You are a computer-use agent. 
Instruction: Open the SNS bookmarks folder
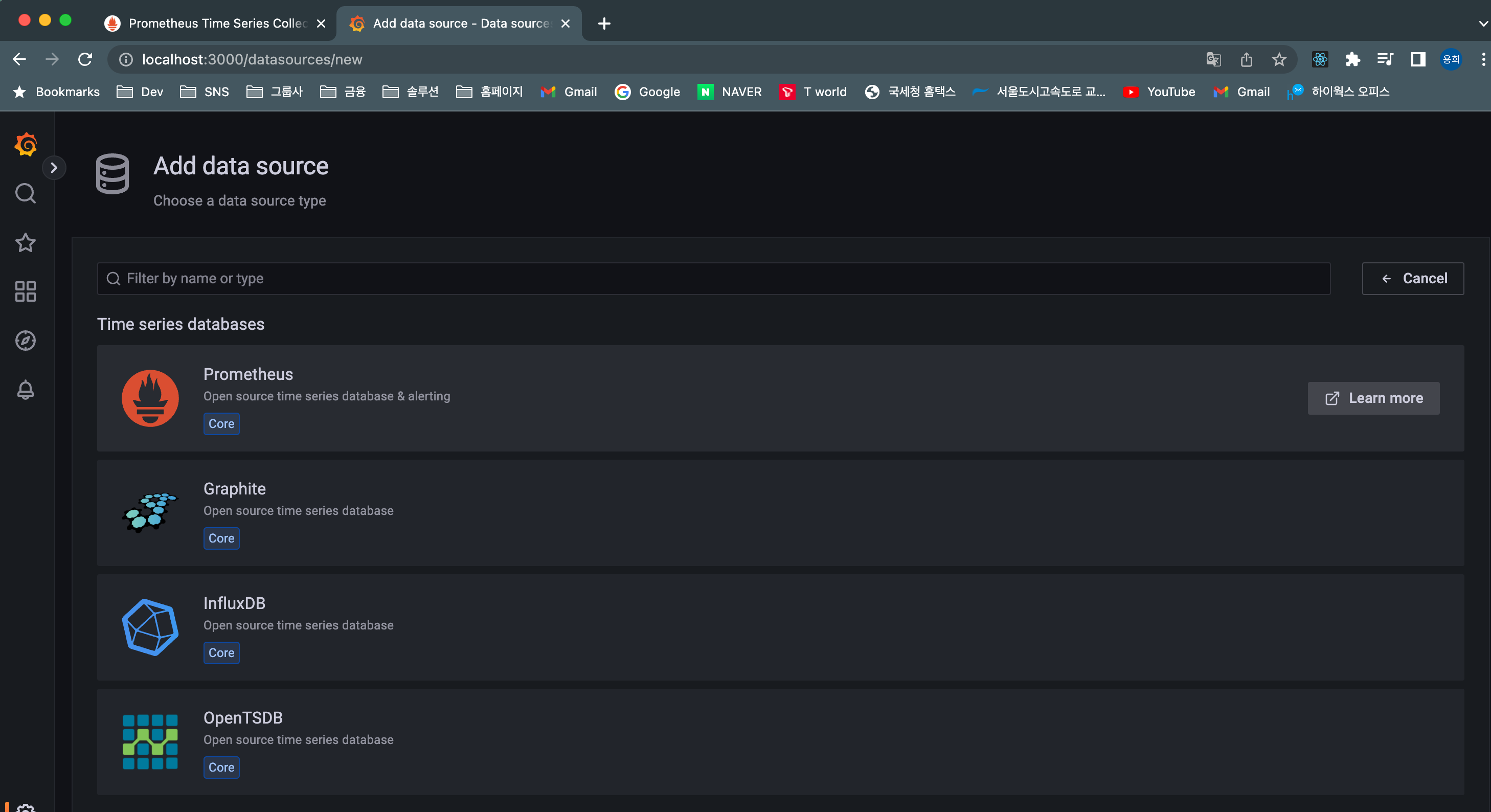click(x=205, y=92)
